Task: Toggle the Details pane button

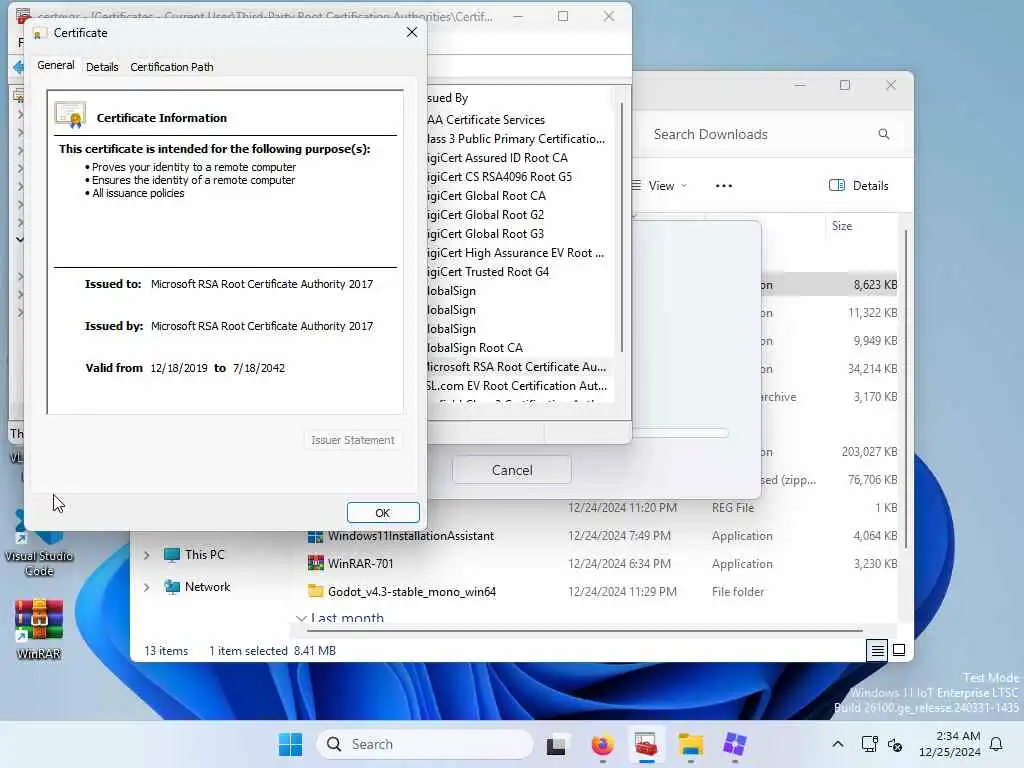Action: tap(859, 185)
